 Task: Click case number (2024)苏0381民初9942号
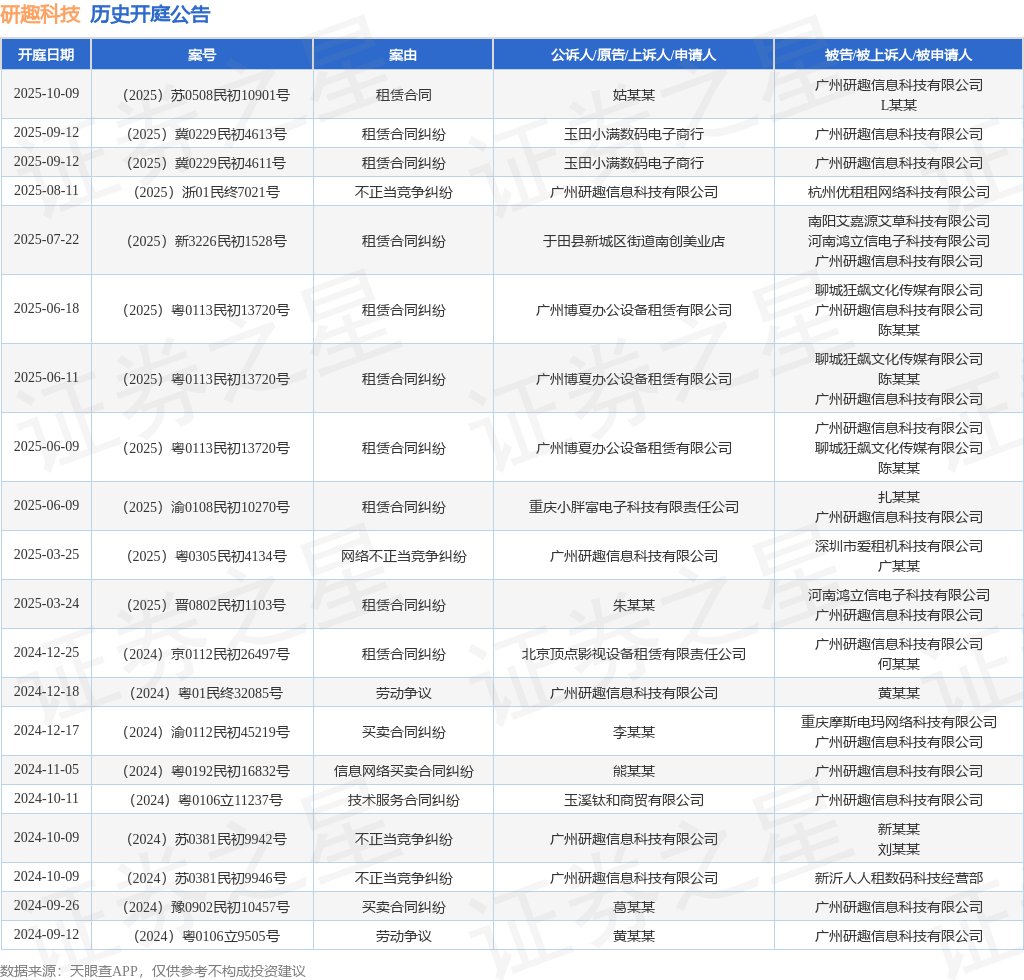pyautogui.click(x=206, y=840)
